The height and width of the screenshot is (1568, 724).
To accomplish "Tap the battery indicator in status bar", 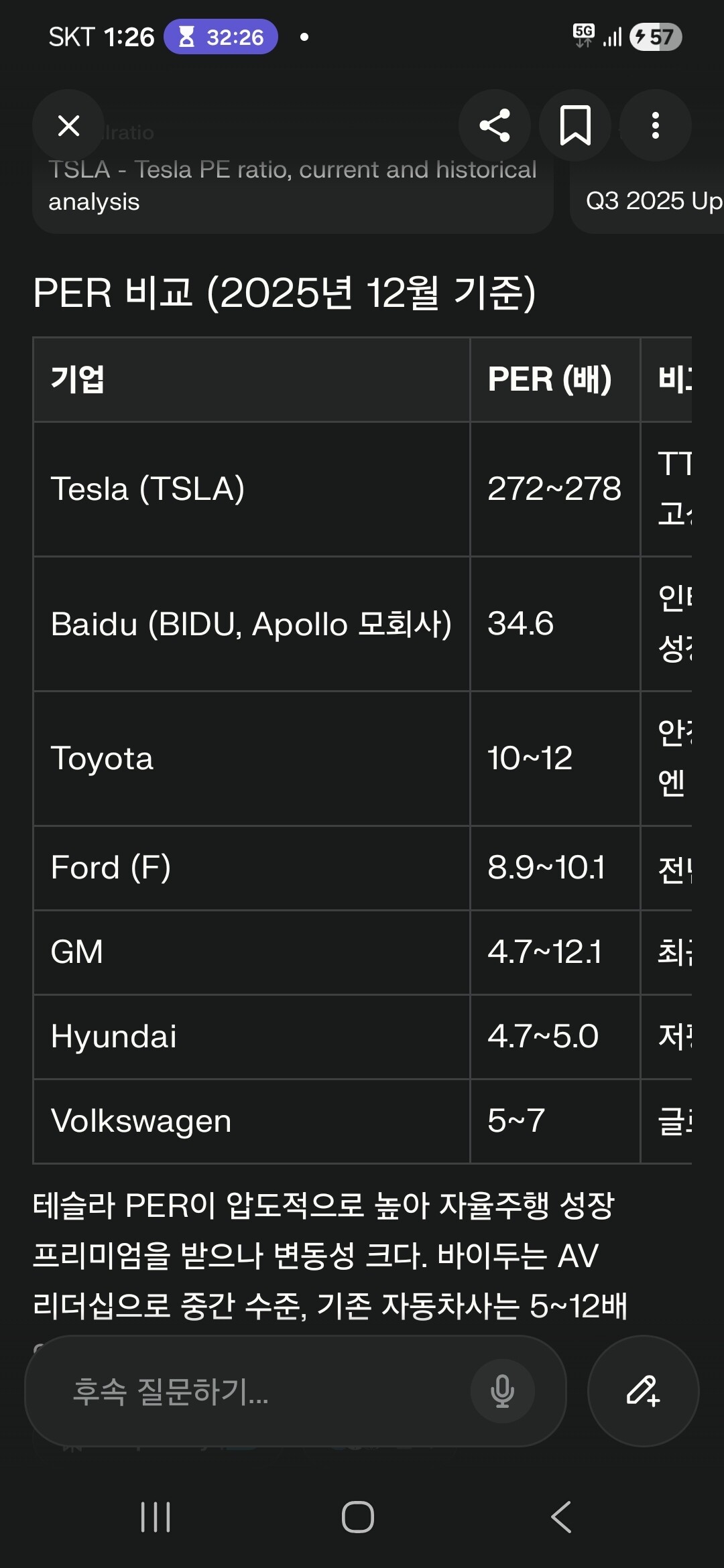I will tap(656, 37).
